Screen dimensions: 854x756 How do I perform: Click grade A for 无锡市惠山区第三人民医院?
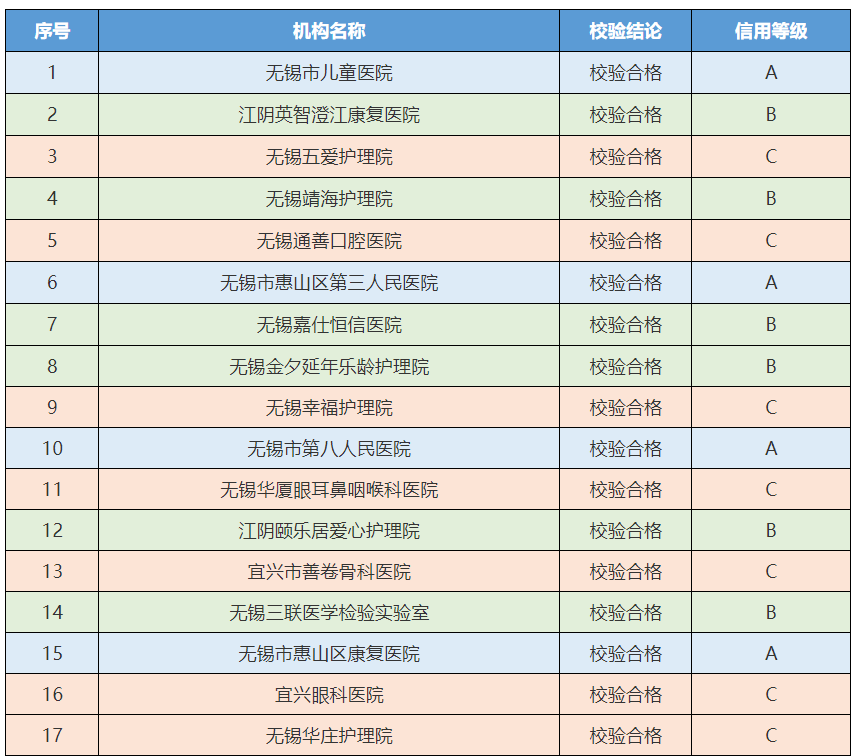[771, 282]
